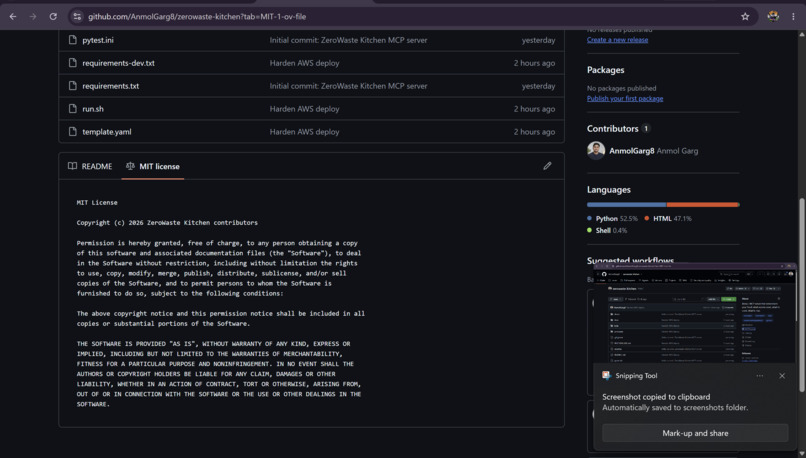This screenshot has width=806, height=458.
Task: Click the Snipping Tool app icon
Action: [x=607, y=376]
